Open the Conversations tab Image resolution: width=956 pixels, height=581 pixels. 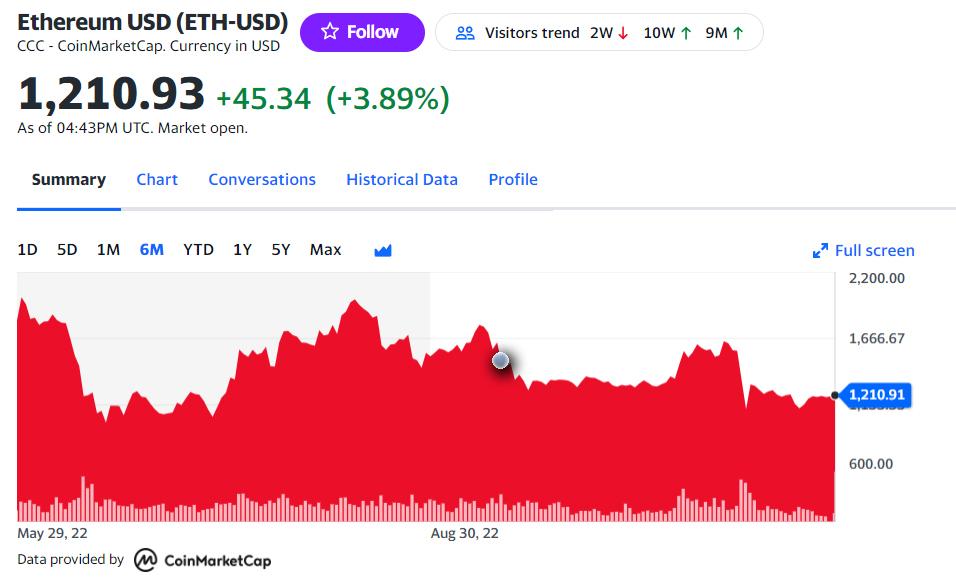pyautogui.click(x=262, y=180)
